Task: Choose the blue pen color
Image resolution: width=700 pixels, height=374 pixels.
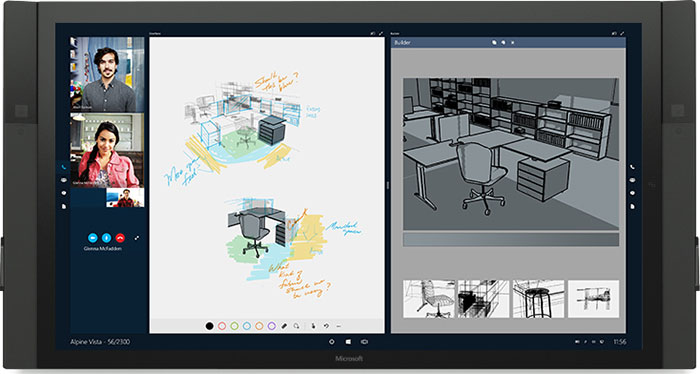Action: pos(247,326)
